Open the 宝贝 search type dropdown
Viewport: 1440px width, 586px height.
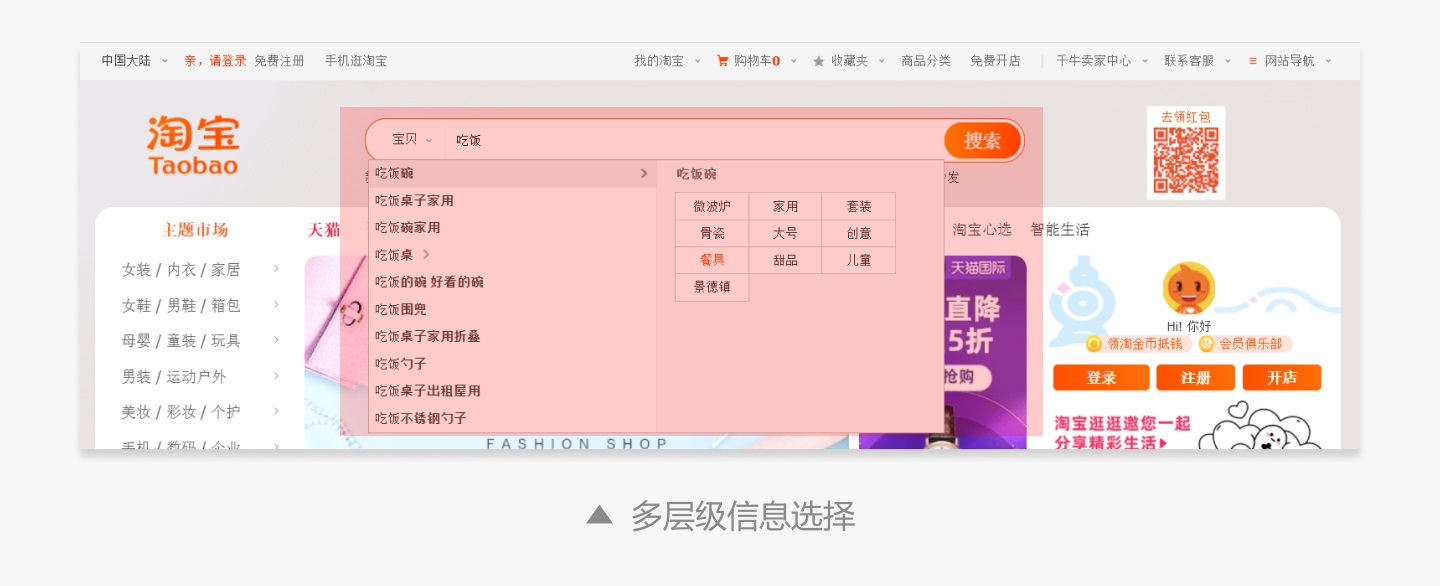(412, 140)
